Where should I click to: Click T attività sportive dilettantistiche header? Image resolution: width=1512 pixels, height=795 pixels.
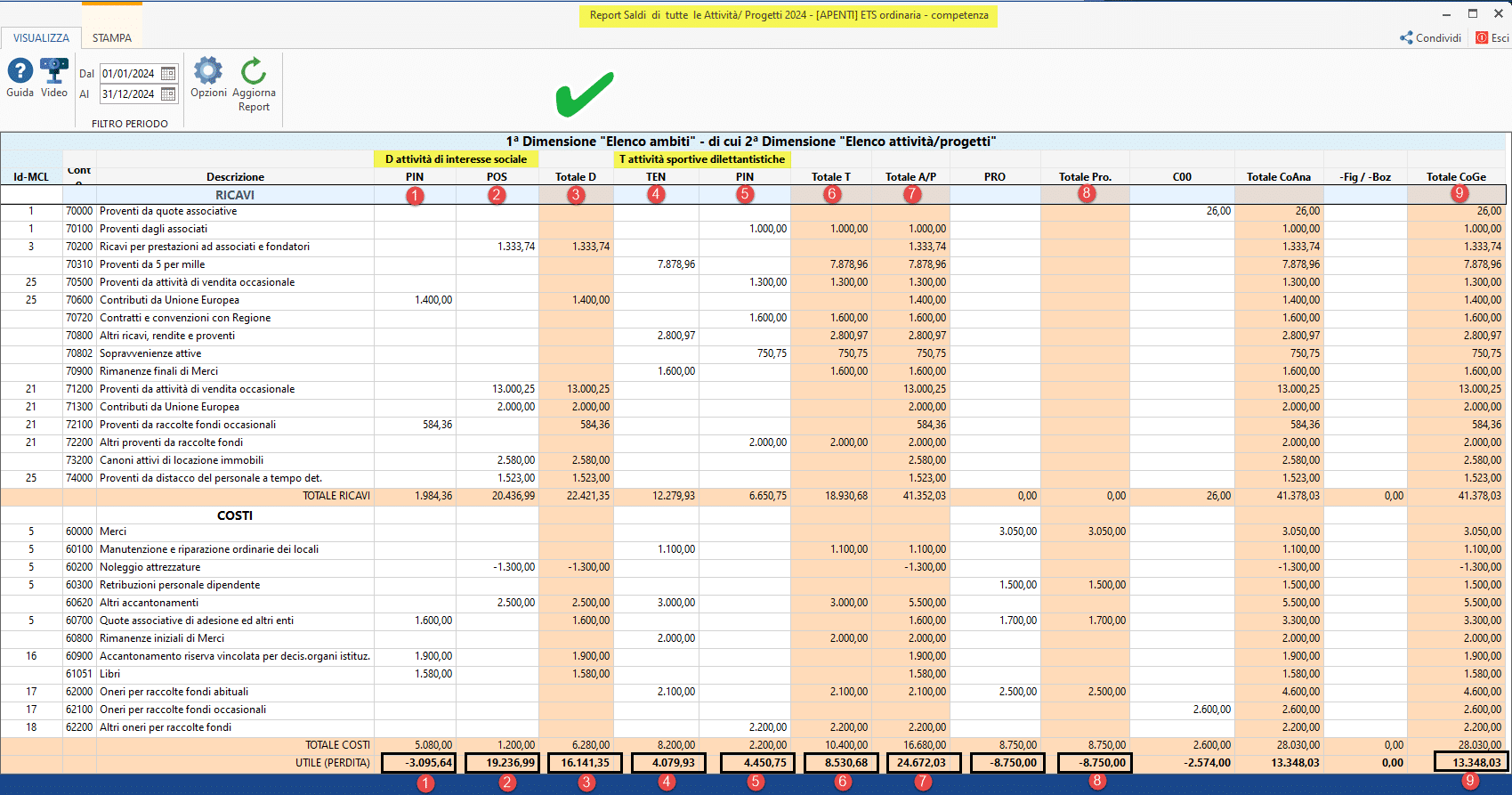click(702, 159)
